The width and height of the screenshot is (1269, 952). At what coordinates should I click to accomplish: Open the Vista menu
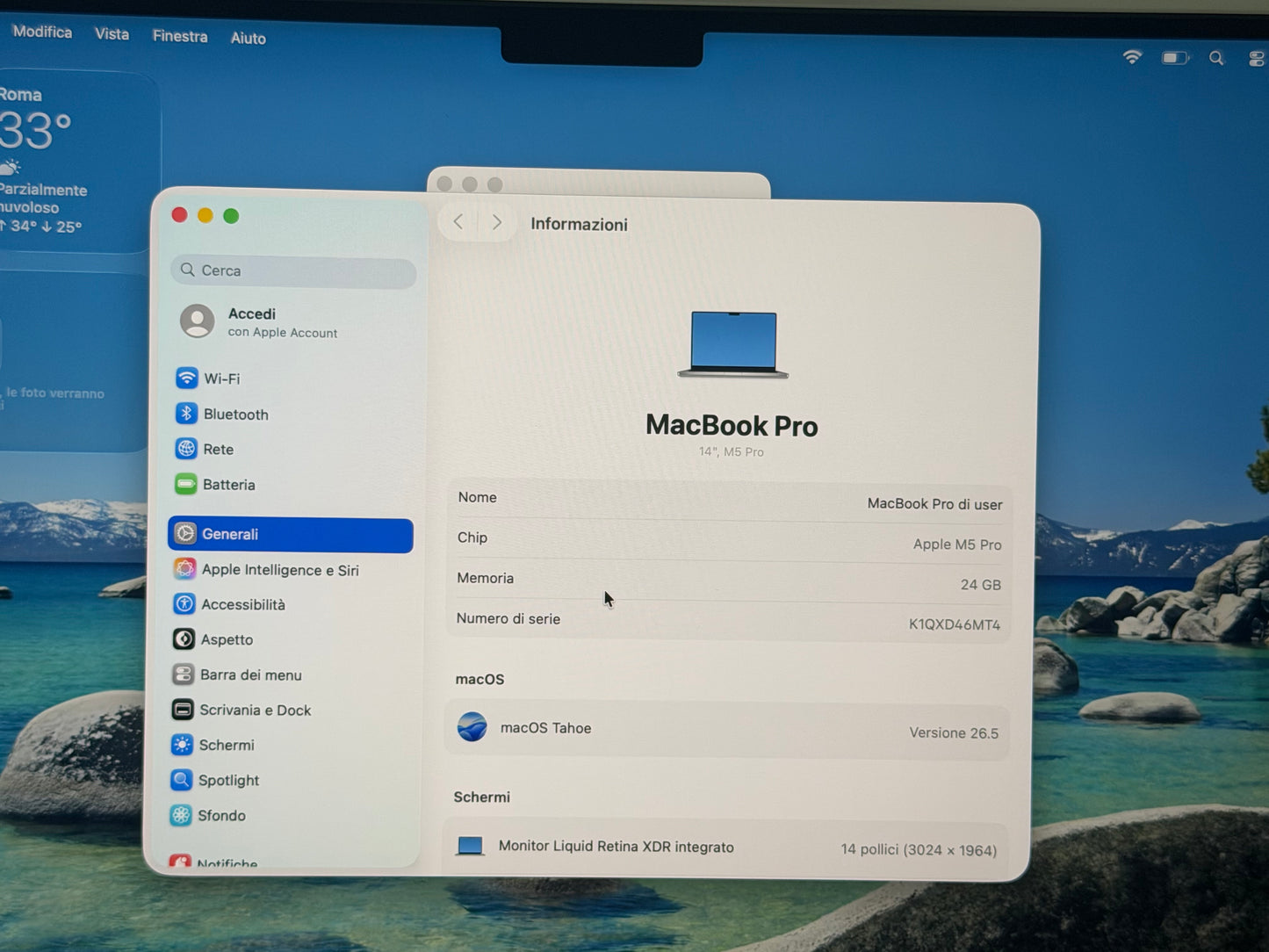pyautogui.click(x=112, y=34)
